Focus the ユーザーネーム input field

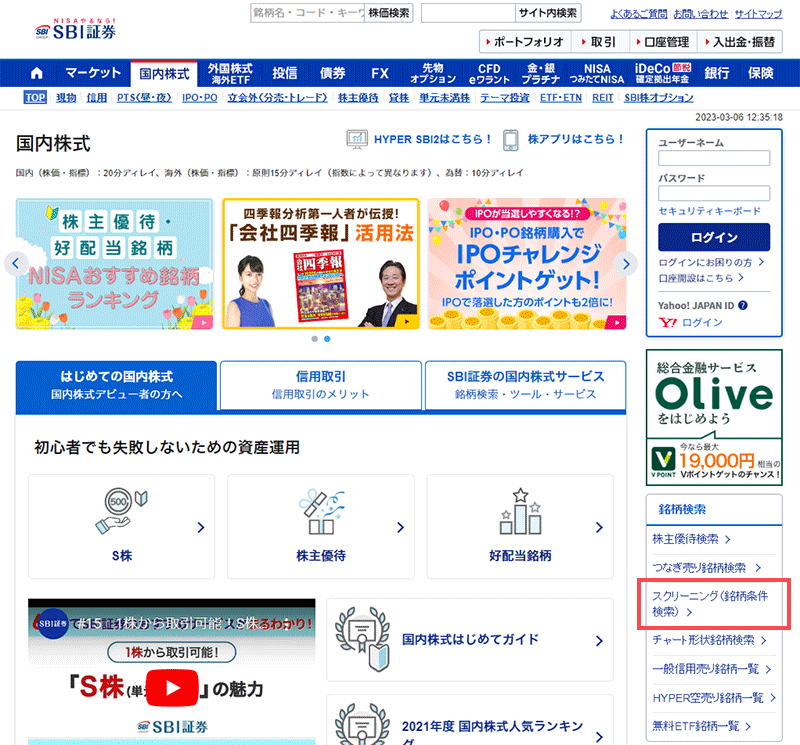coord(714,158)
